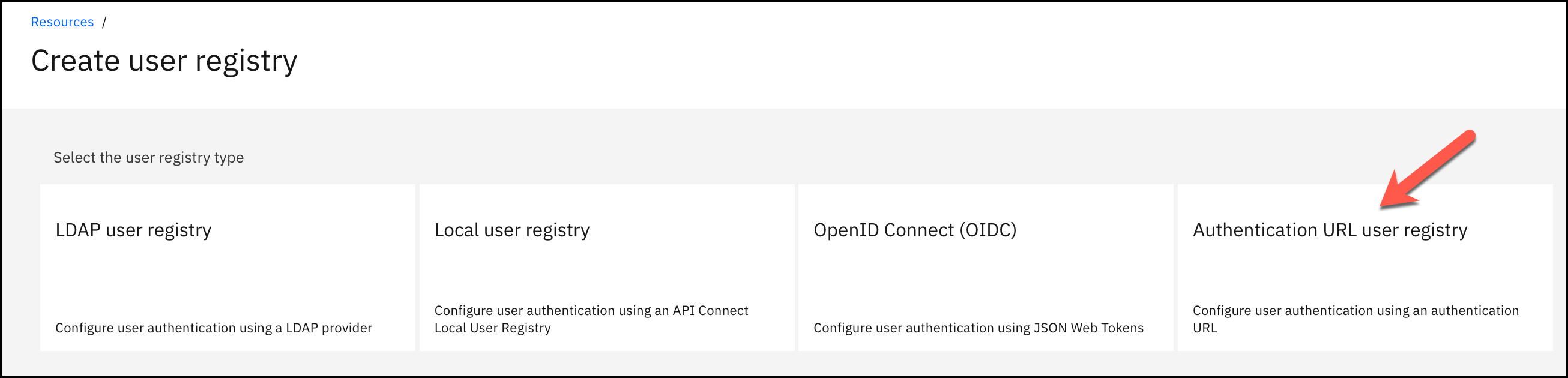The image size is (1568, 378).
Task: Click 'Configure user authentication using a LDAP provider' text
Action: (214, 328)
